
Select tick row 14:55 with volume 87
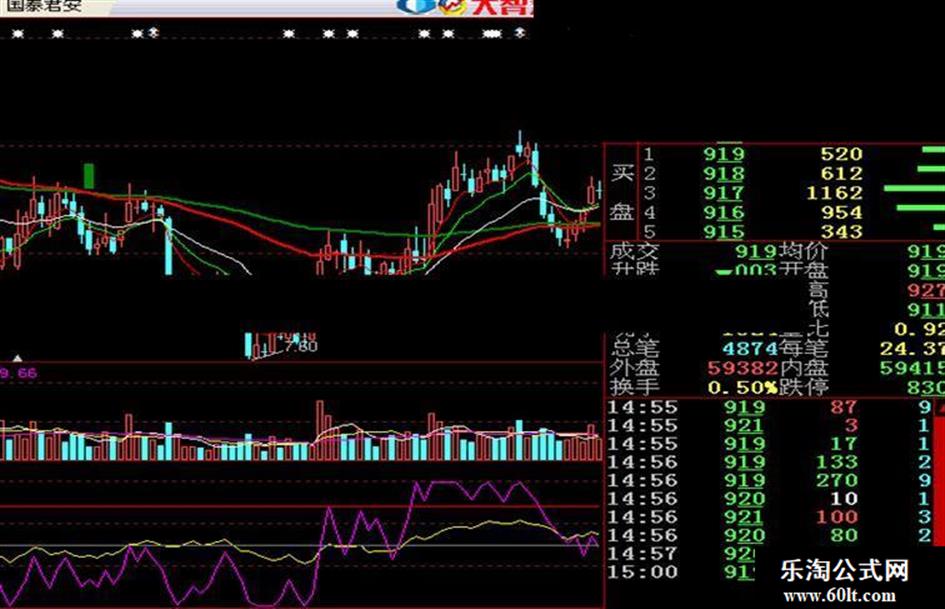(x=769, y=408)
